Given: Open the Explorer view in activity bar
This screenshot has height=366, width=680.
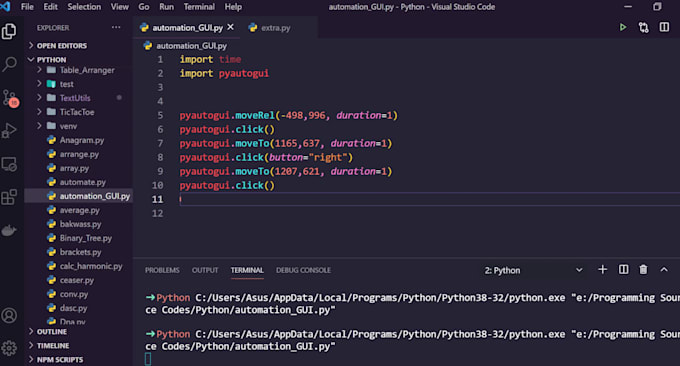Looking at the screenshot, I should (x=9, y=32).
